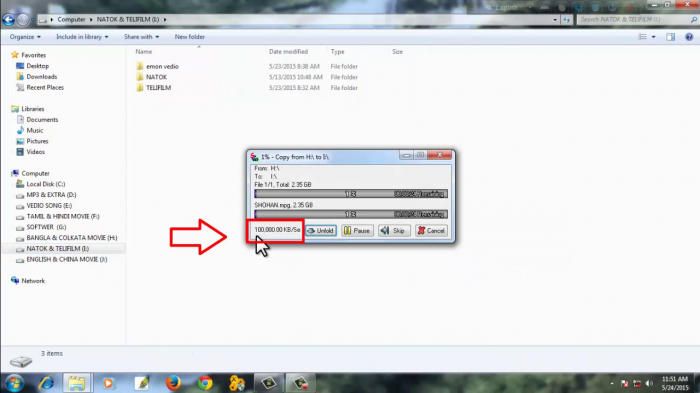Launch Firefox from taskbar
Viewport: 700px width, 393px height.
coord(173,383)
